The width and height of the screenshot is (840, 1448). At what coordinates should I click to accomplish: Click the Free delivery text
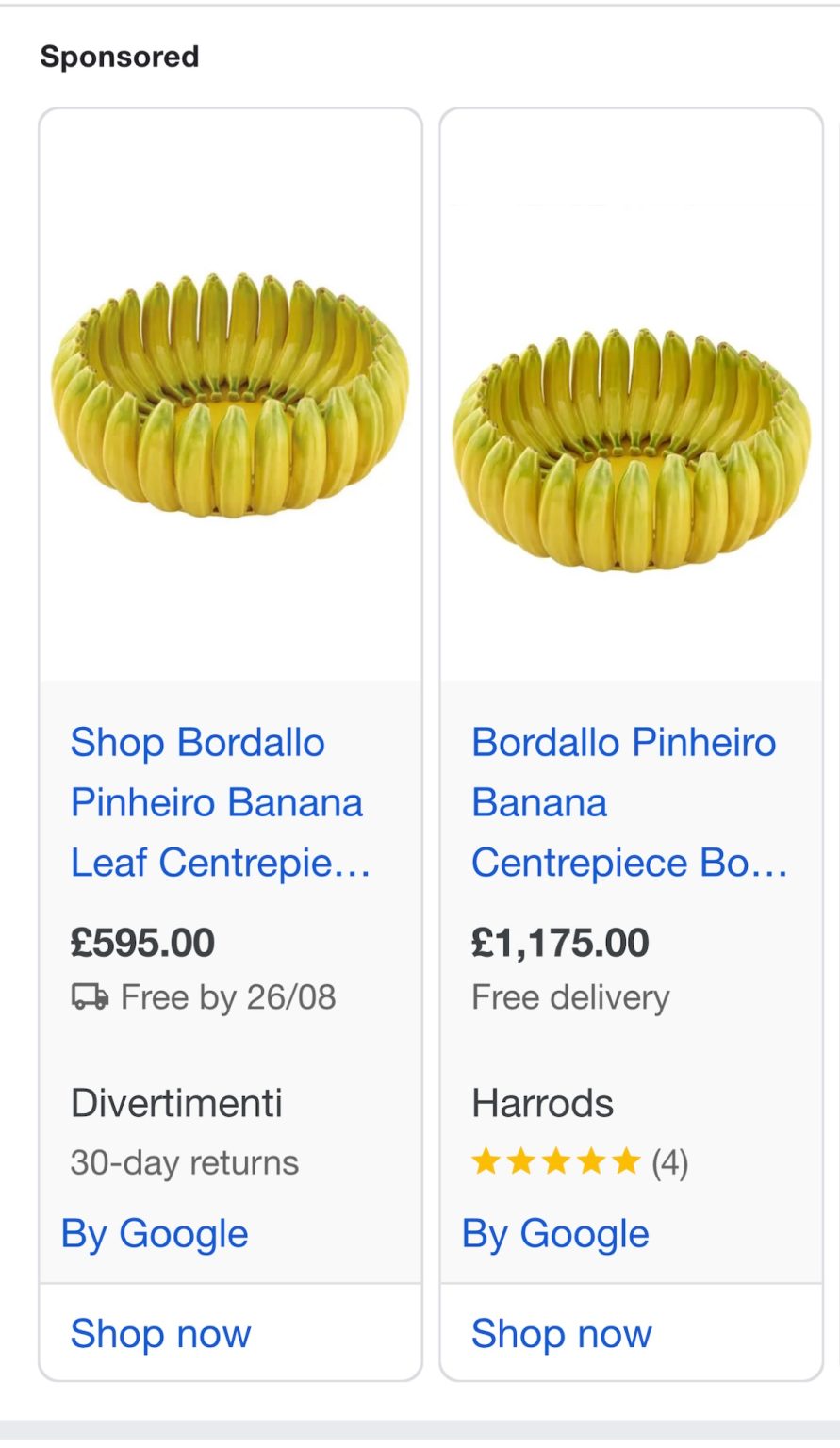tap(570, 996)
